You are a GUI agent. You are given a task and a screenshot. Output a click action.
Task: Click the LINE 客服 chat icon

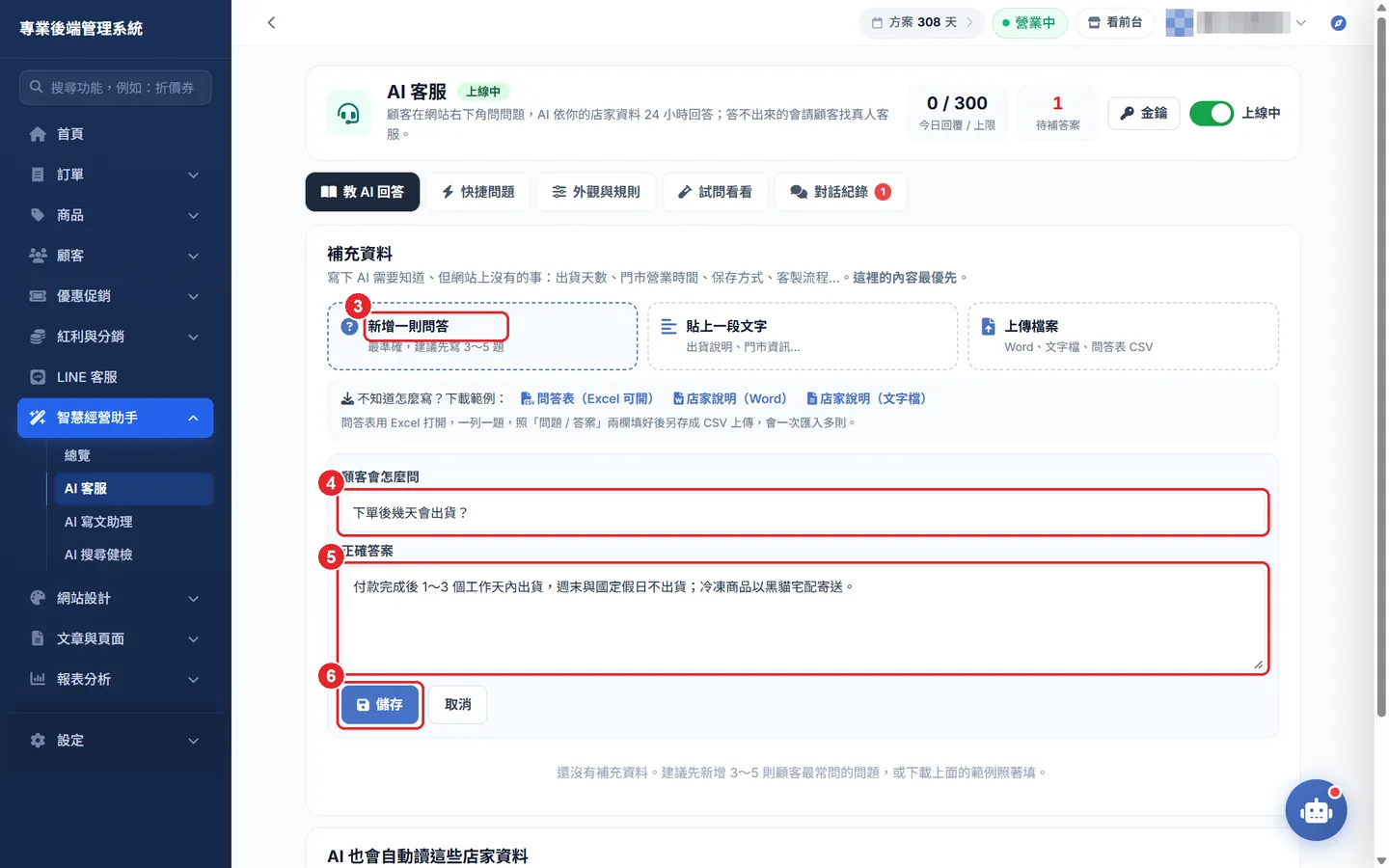38,377
